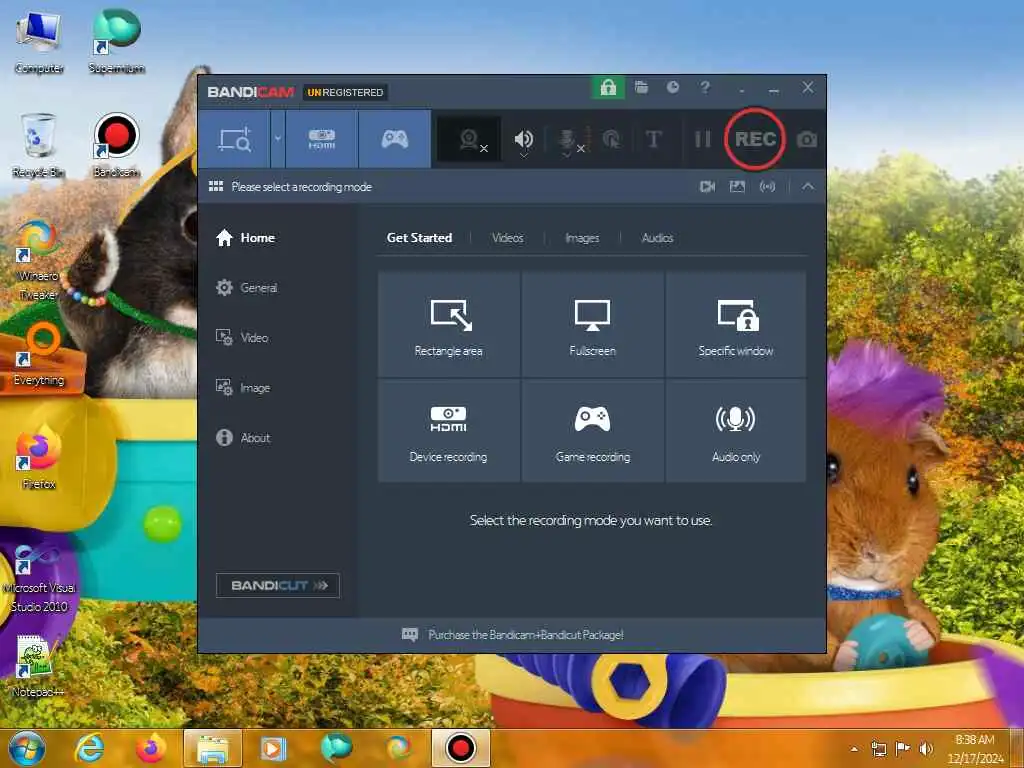The image size is (1024, 768).
Task: Choose Fullscreen recording mode
Action: 592,325
